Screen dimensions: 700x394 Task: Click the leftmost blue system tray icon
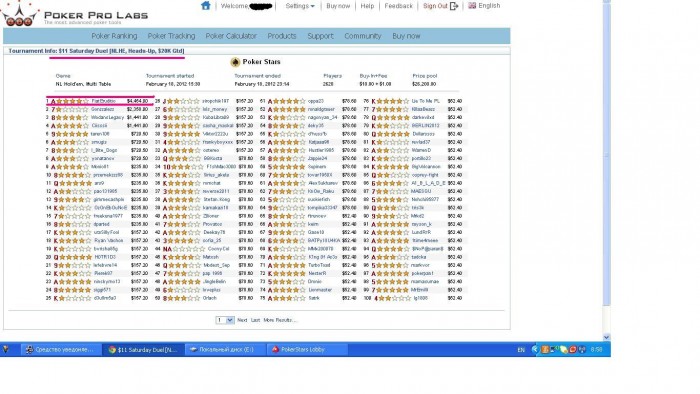(x=535, y=350)
